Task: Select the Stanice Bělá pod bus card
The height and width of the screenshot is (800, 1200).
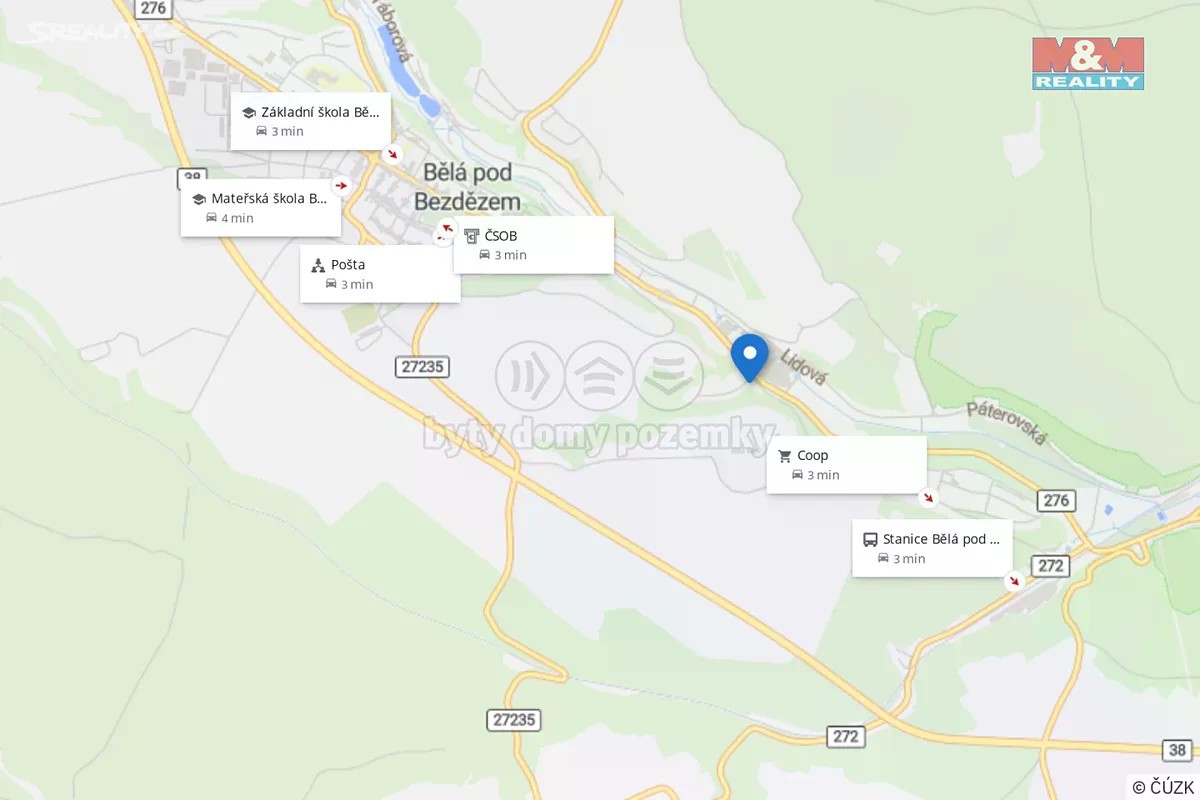Action: pos(932,548)
